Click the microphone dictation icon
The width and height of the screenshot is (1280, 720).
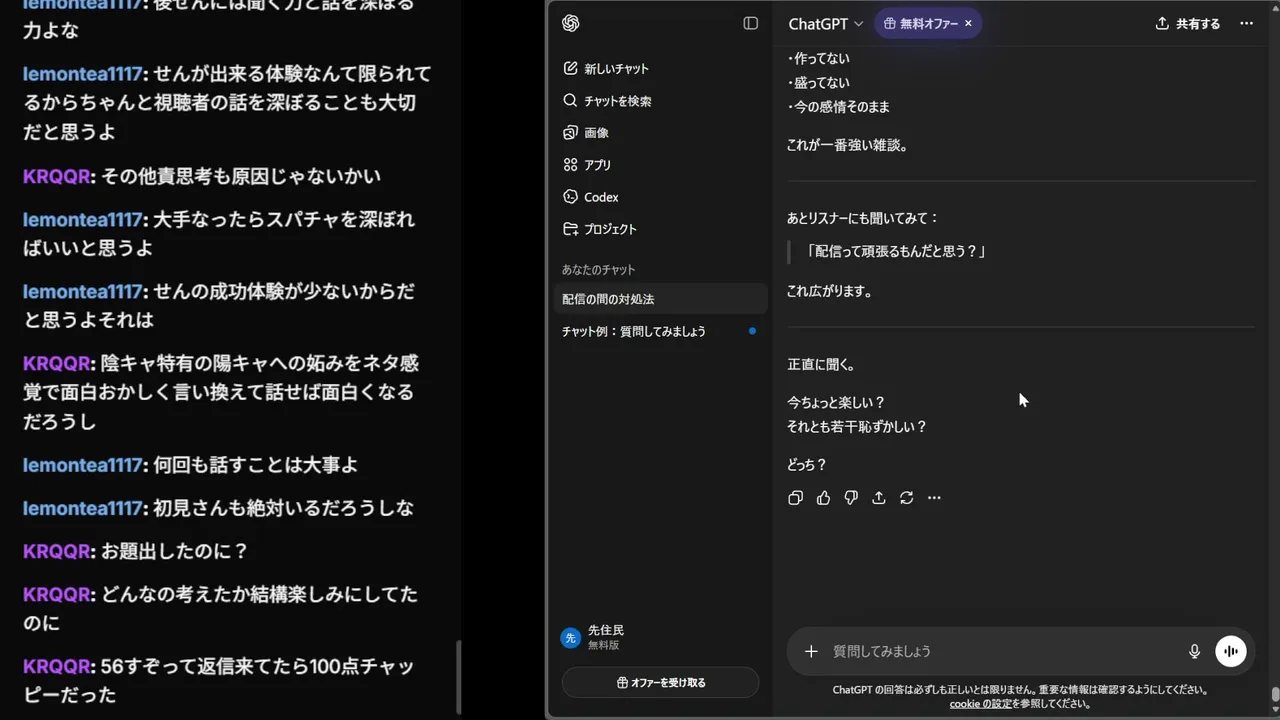click(1194, 651)
